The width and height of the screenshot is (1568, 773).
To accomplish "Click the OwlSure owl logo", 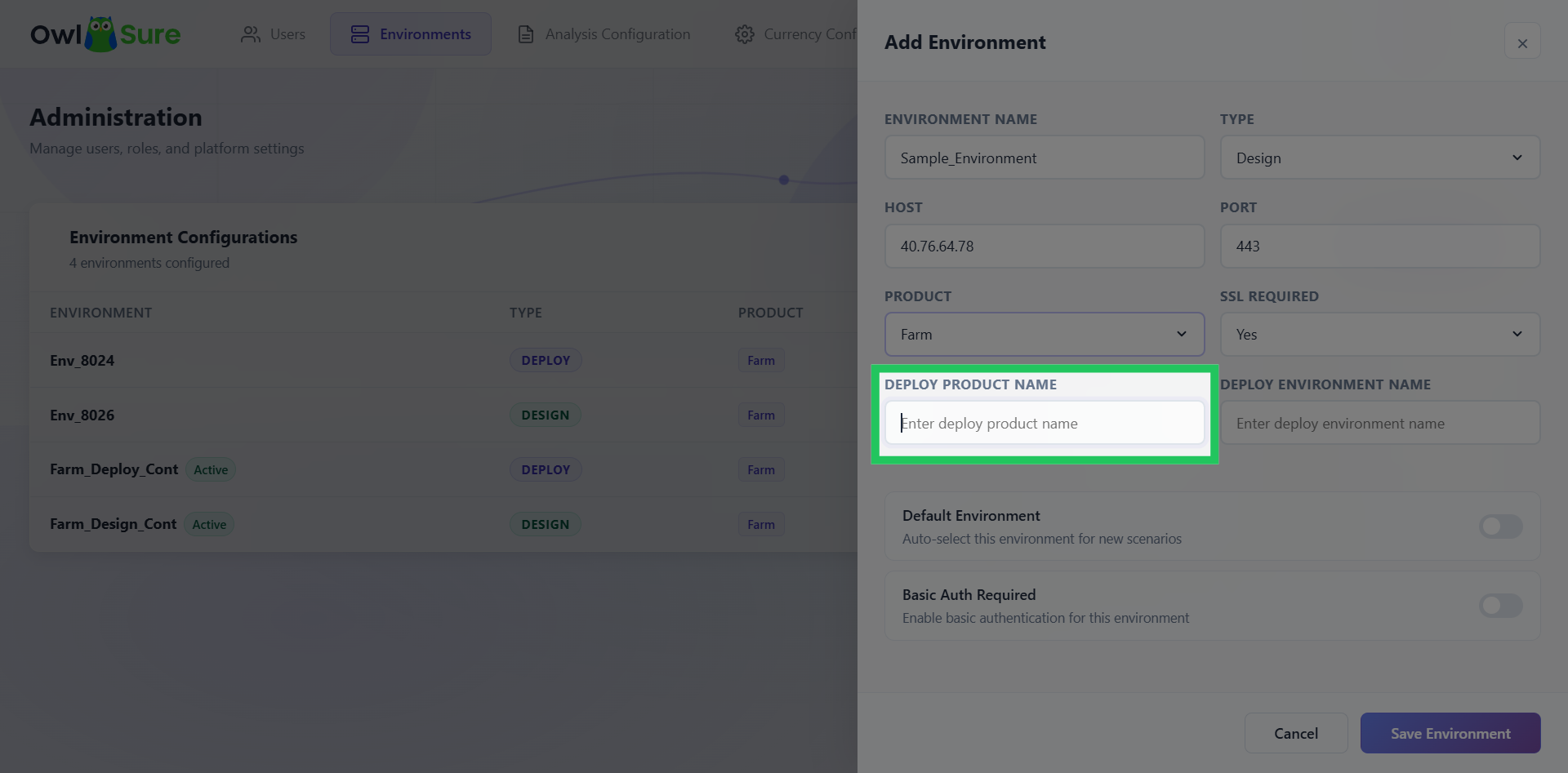I will click(x=105, y=34).
